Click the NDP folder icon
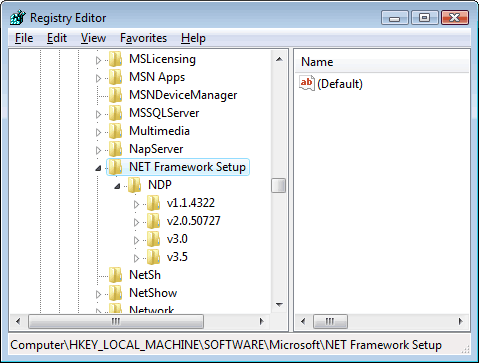Screen dimensions: 479x363 (x=134, y=185)
